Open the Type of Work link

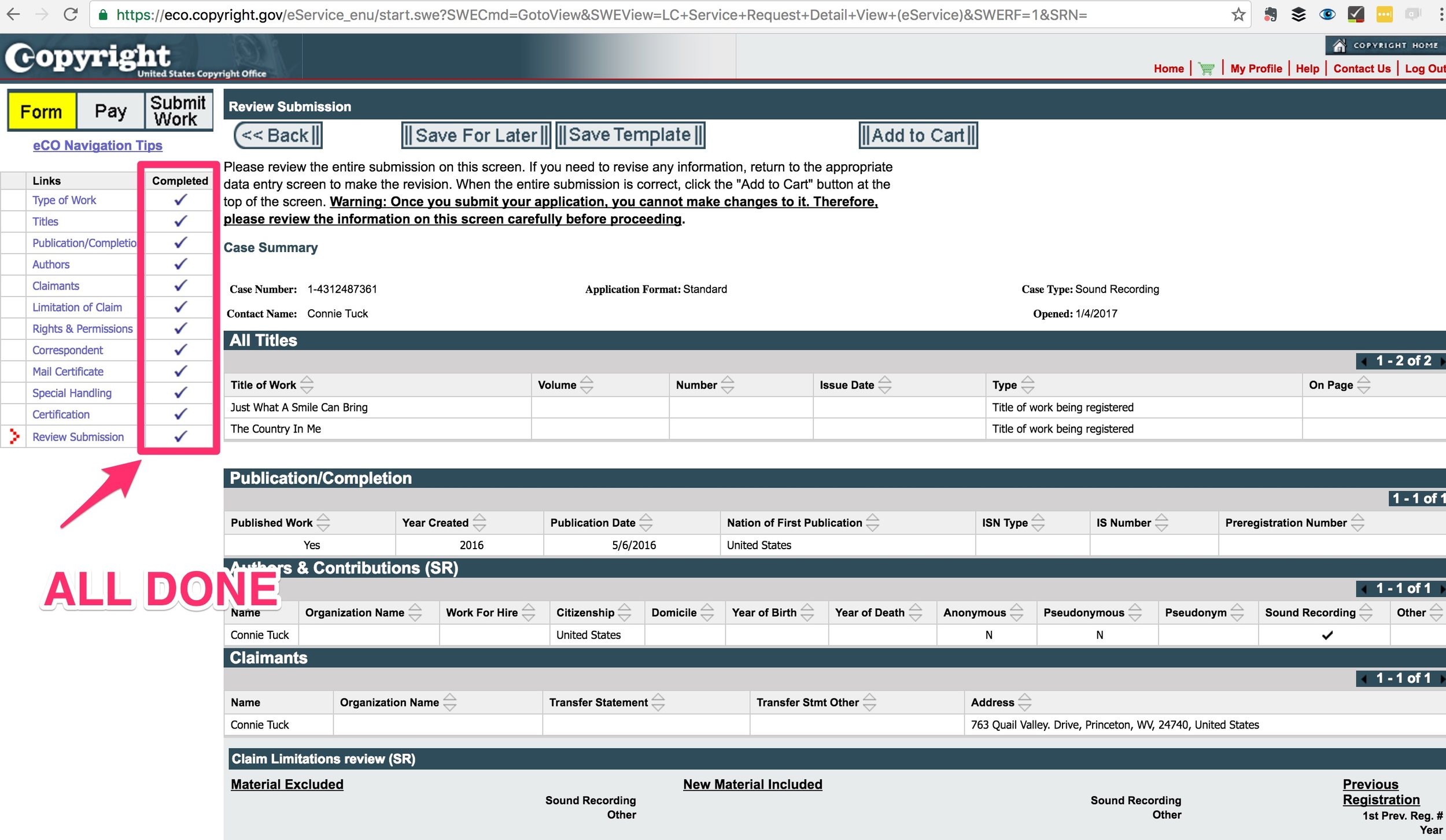click(64, 200)
